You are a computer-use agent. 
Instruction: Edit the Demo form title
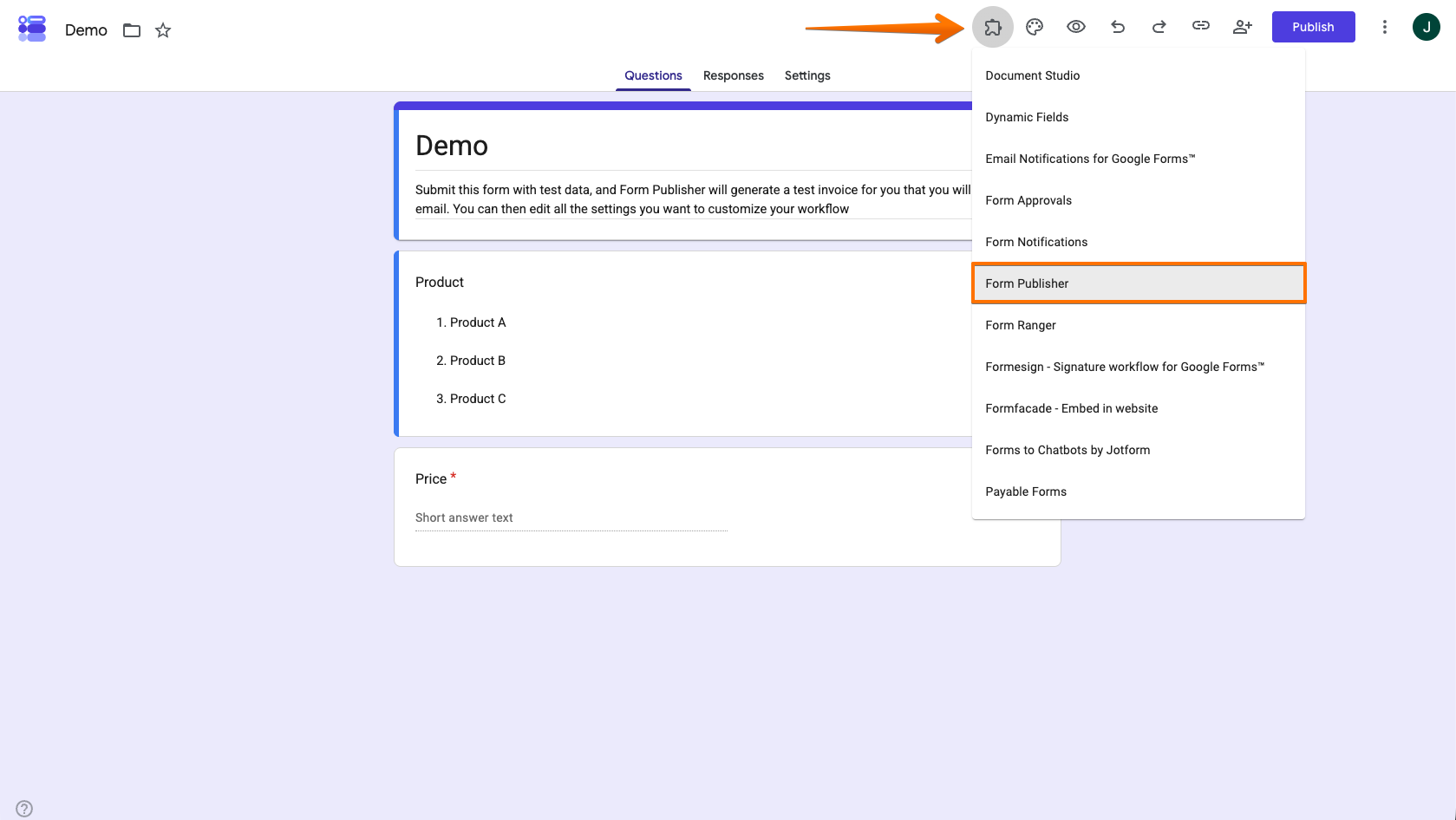tap(452, 146)
